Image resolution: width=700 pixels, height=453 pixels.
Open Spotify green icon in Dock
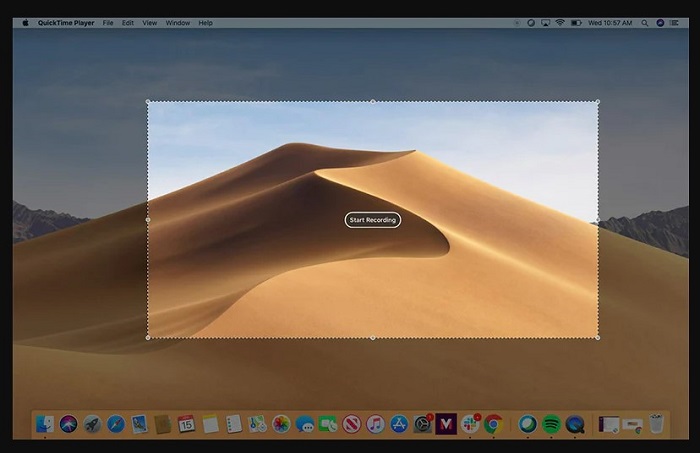coord(551,424)
